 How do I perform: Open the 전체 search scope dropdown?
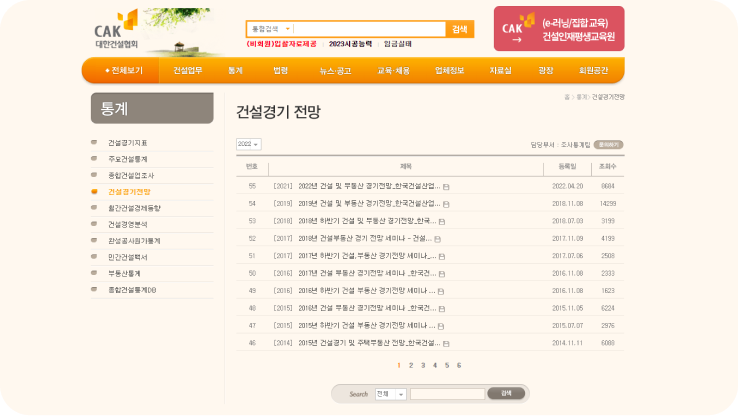(x=390, y=394)
